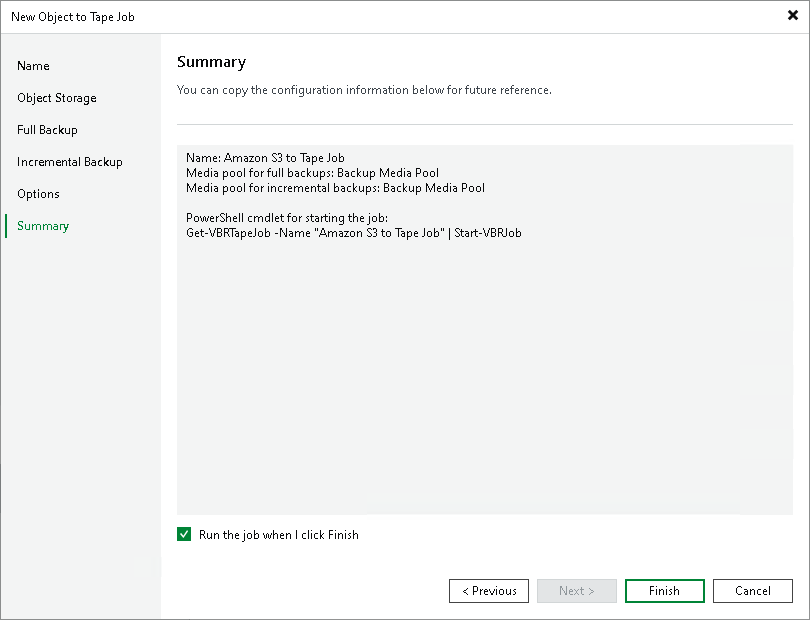Open the Object Storage step
The width and height of the screenshot is (810, 620).
[57, 98]
